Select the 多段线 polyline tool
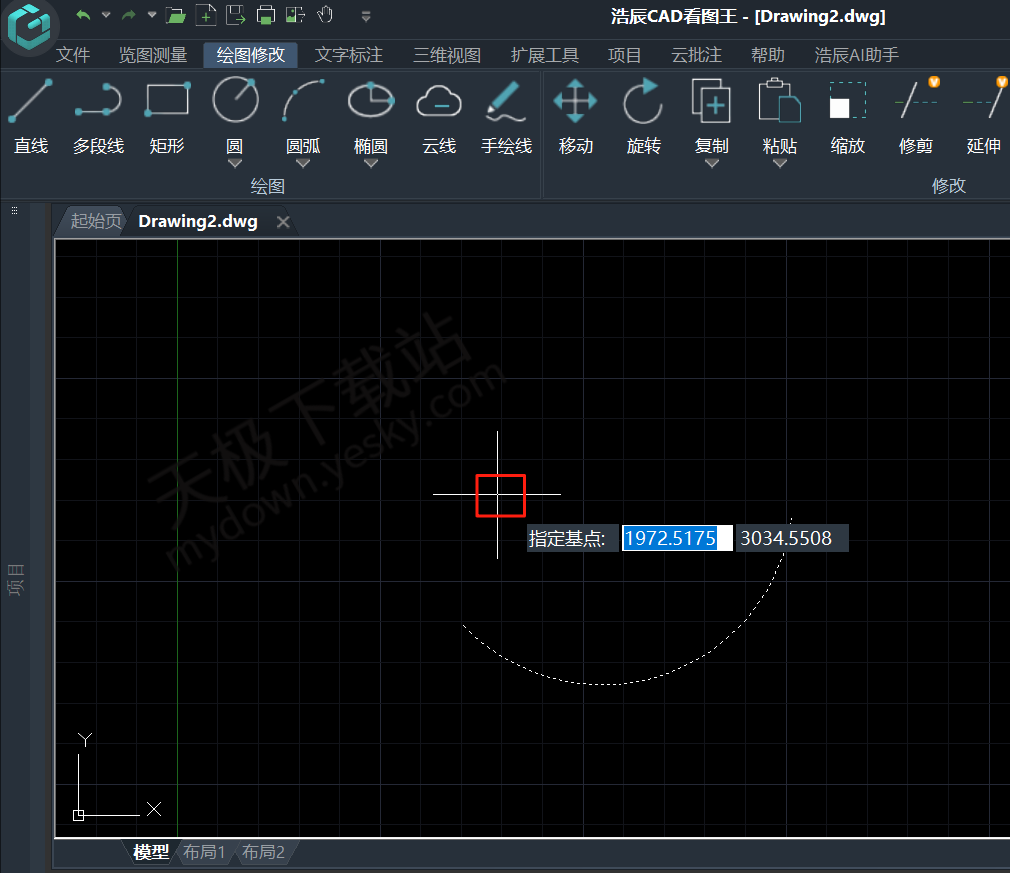 click(98, 116)
